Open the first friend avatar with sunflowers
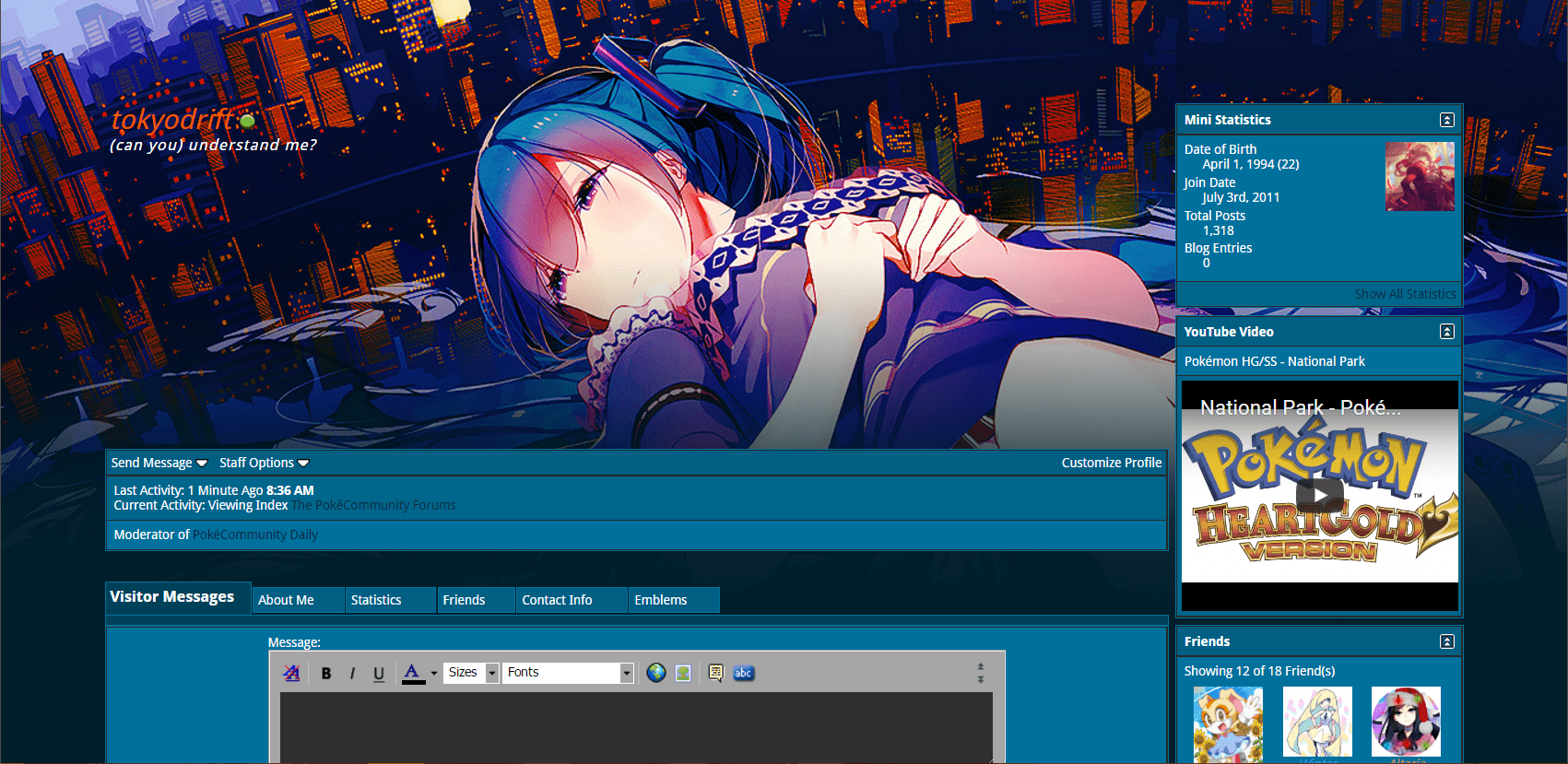Image resolution: width=1568 pixels, height=764 pixels. (x=1228, y=724)
